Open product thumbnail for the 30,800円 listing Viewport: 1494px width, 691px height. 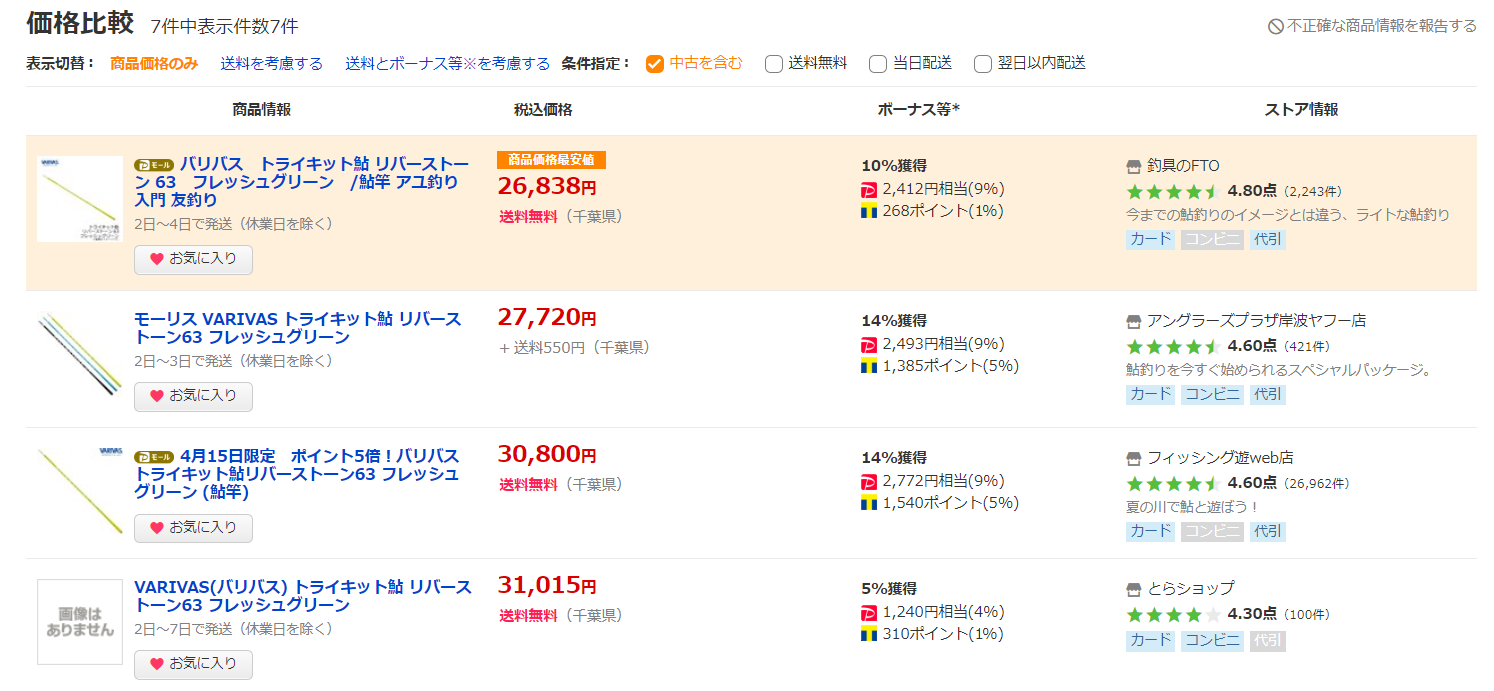coord(80,491)
